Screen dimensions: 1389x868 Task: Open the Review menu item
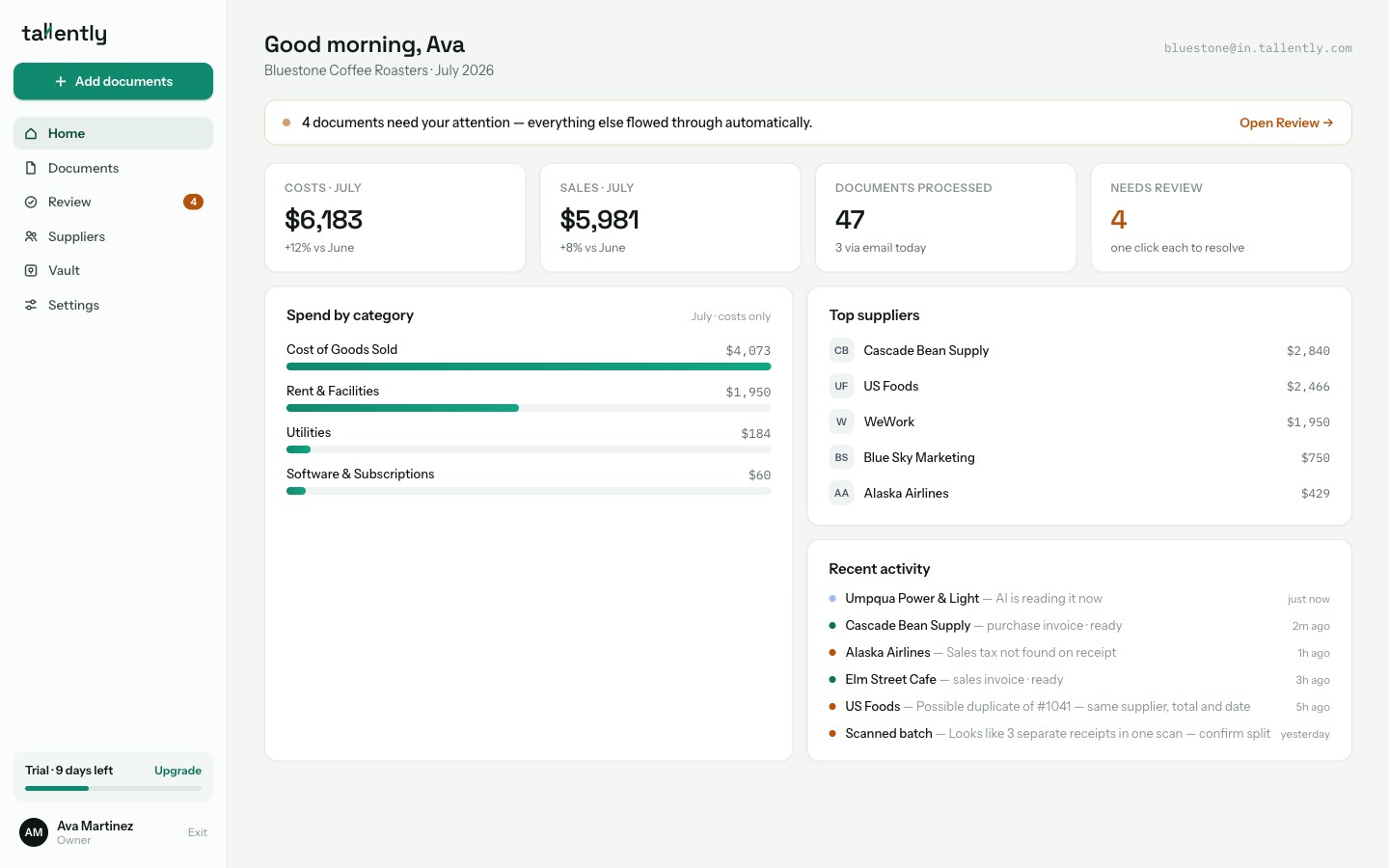[113, 203]
